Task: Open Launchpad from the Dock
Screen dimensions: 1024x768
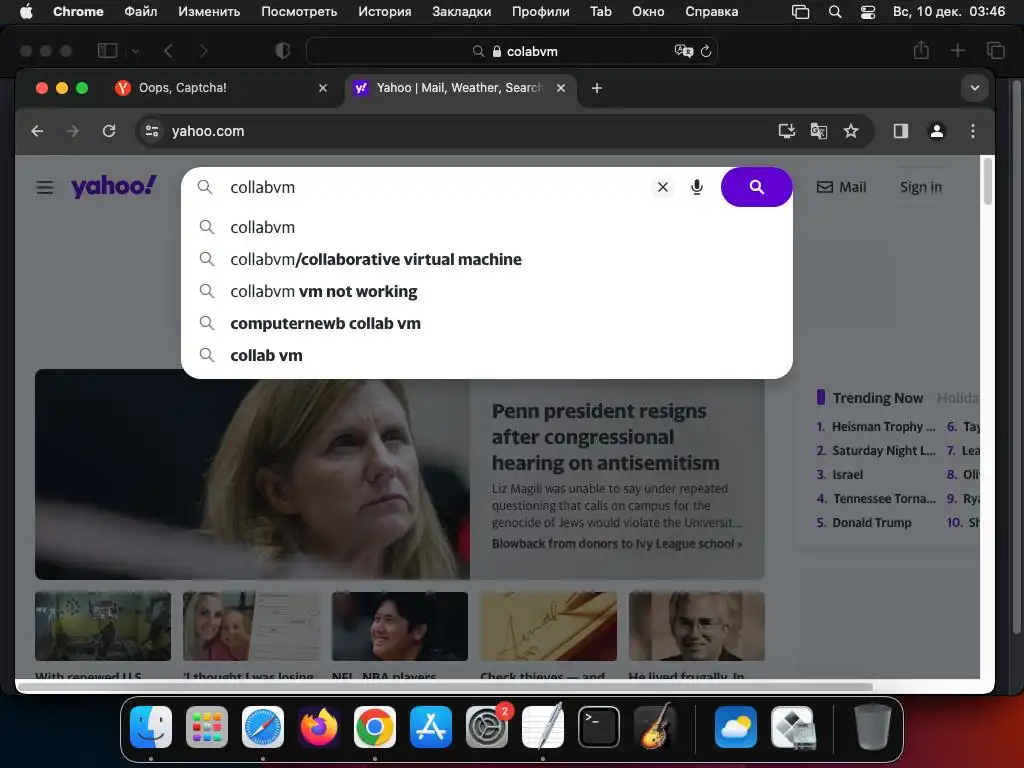Action: 207,727
